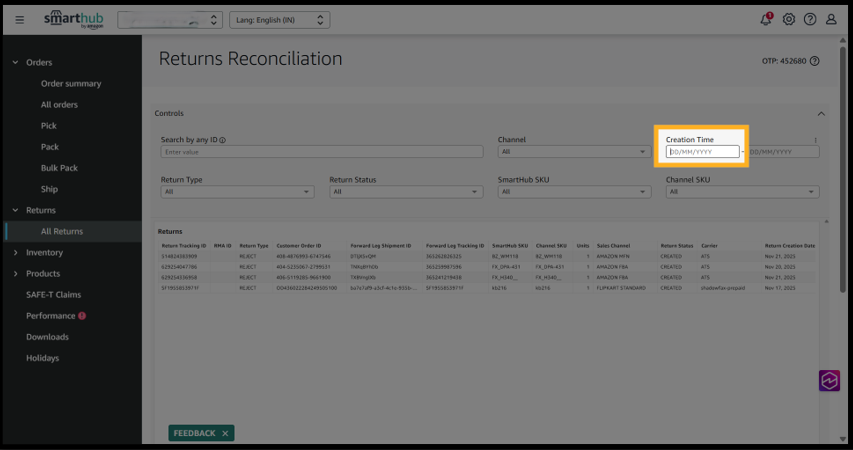Open the language selector Lang: English (IN)

(x=279, y=20)
